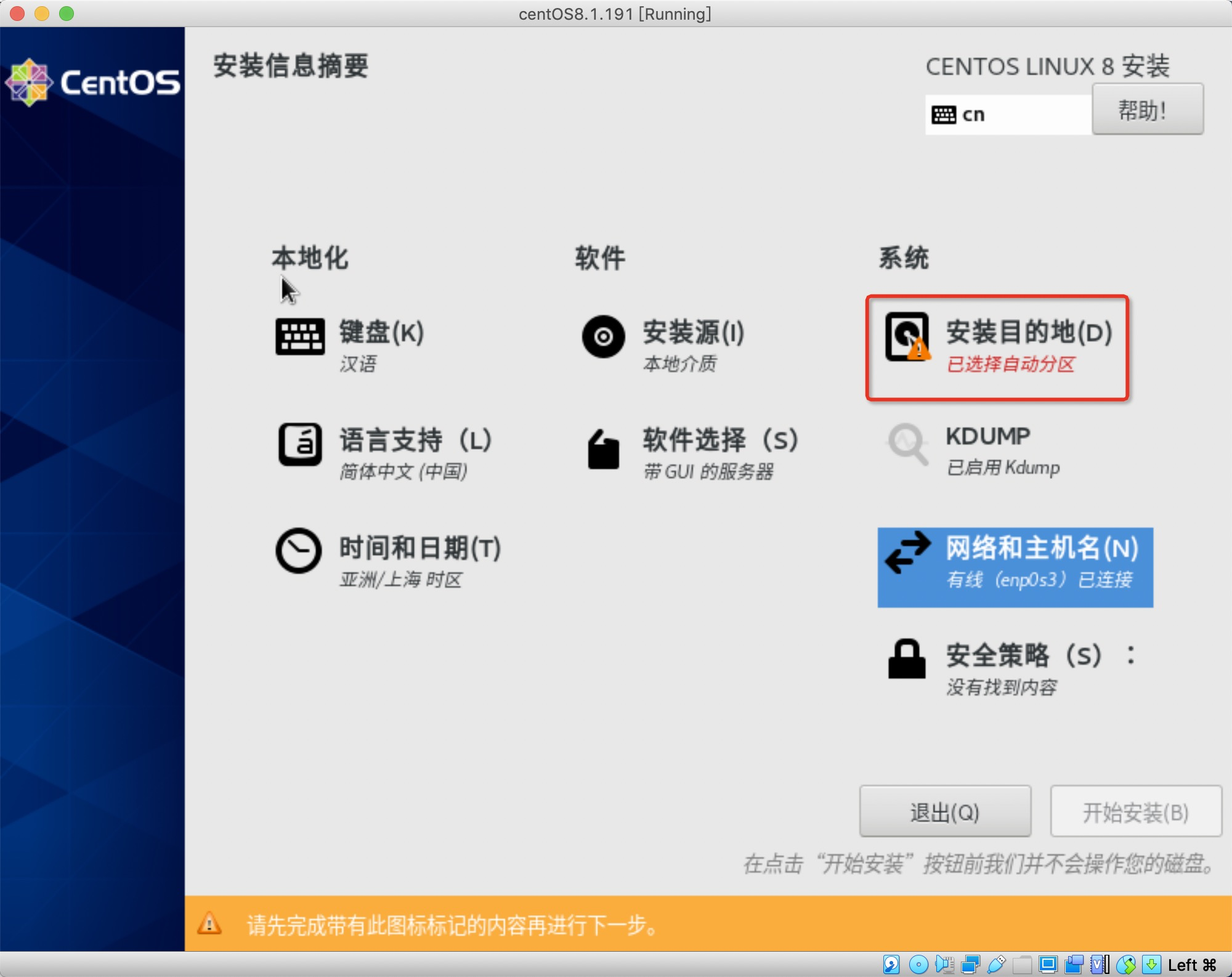Screen dimensions: 1232x977
Task: Select network and hostname entry
Action: coord(1015,567)
